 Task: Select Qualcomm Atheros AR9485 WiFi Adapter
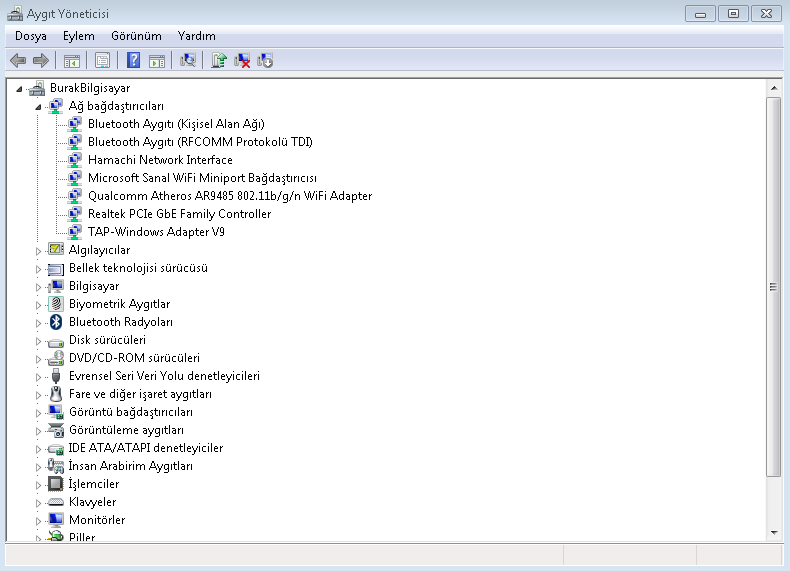[230, 196]
